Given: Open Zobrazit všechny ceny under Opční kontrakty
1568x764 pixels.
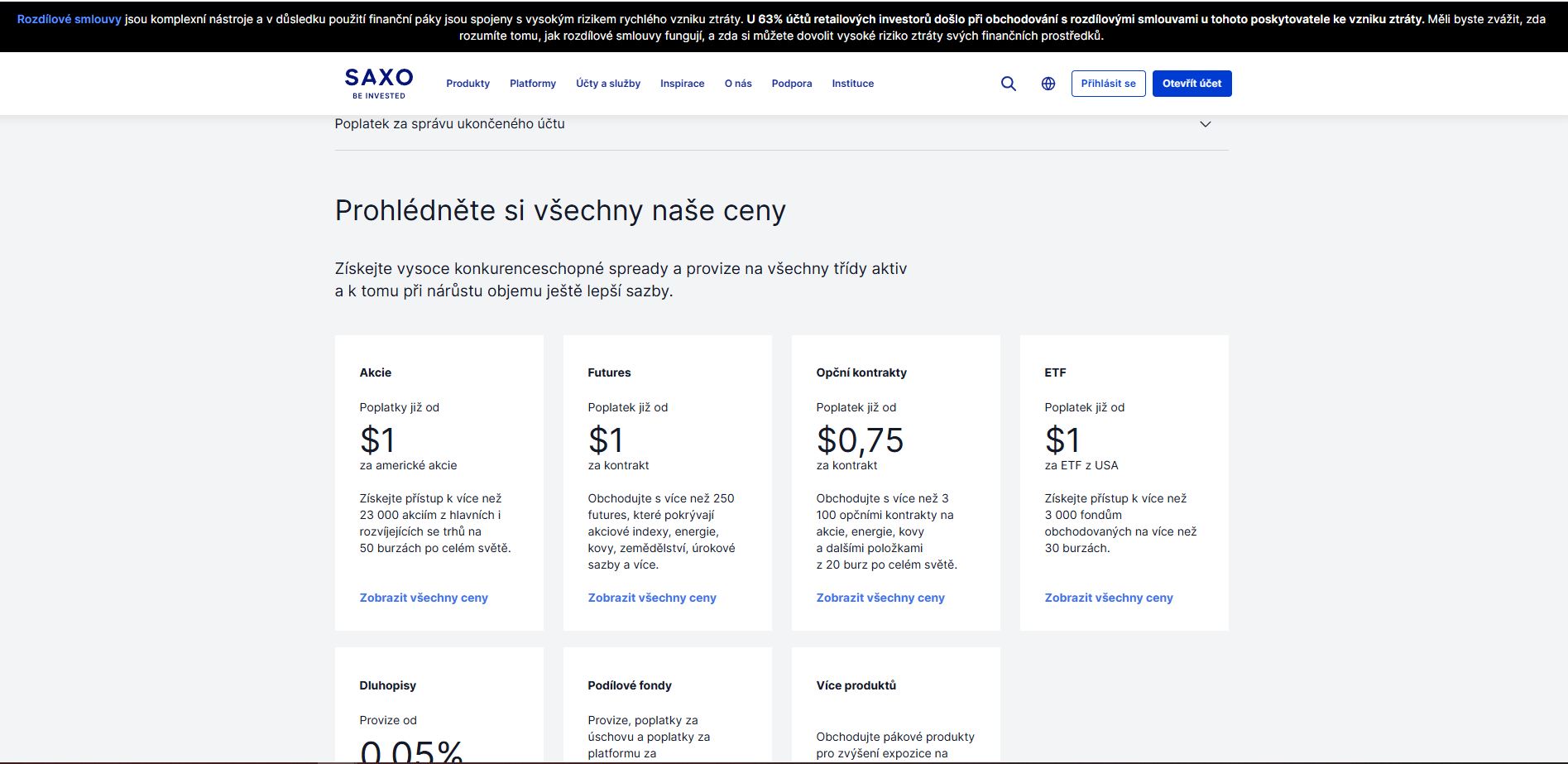Looking at the screenshot, I should click(880, 598).
